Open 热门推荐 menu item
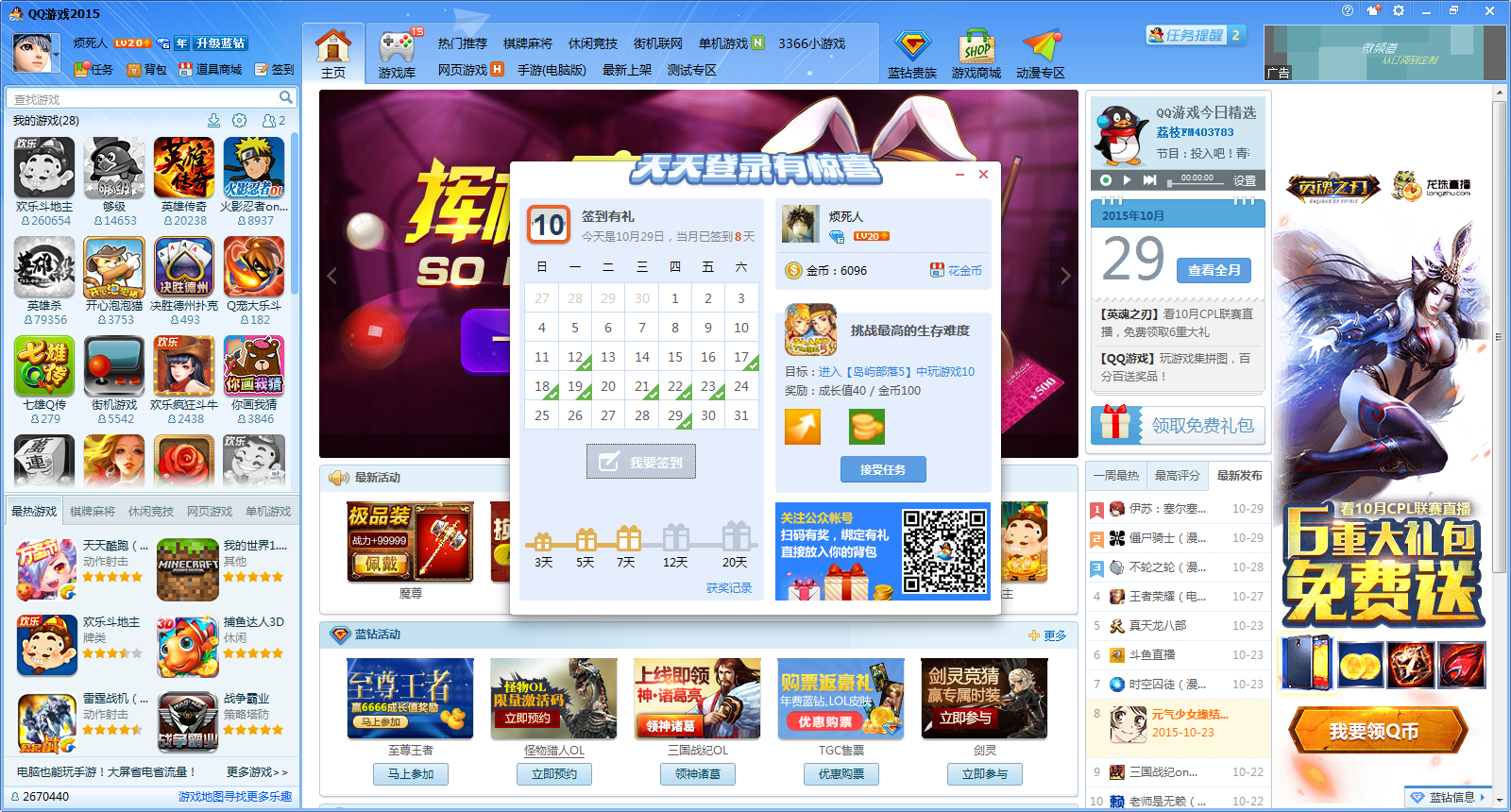Screen dimensions: 1511x812 [x=463, y=43]
